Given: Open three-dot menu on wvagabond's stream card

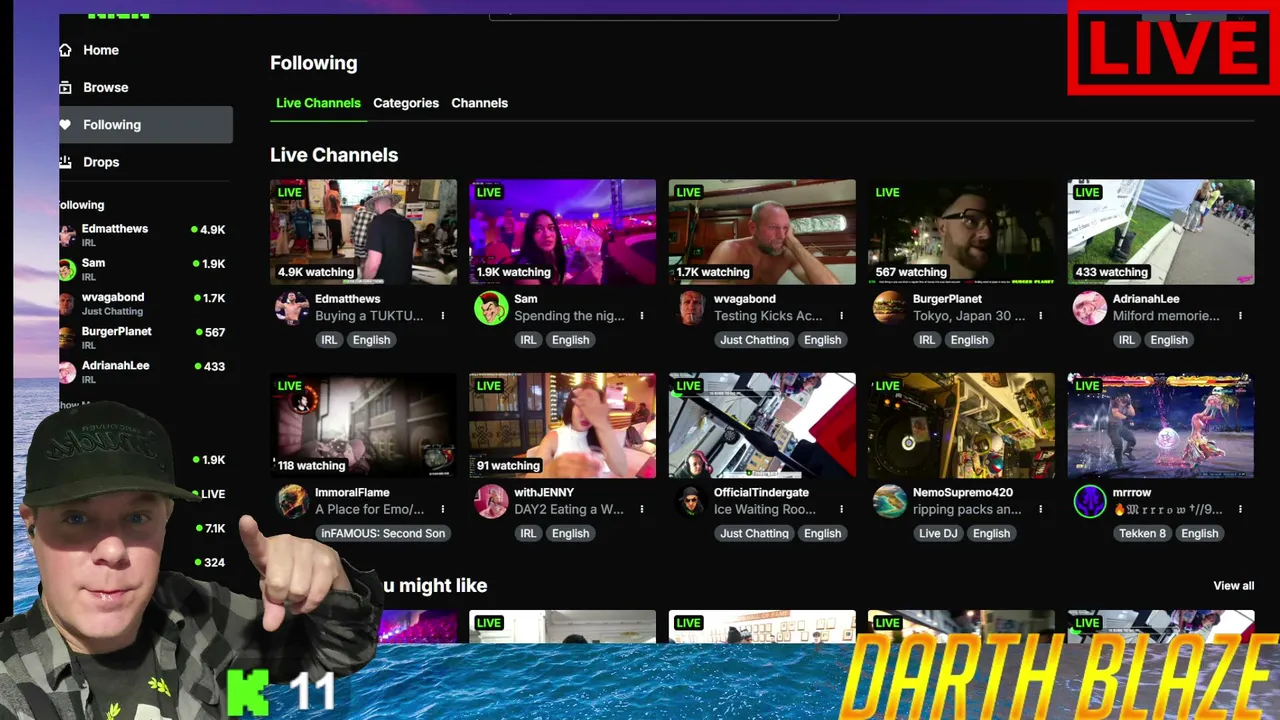Looking at the screenshot, I should pyautogui.click(x=841, y=316).
